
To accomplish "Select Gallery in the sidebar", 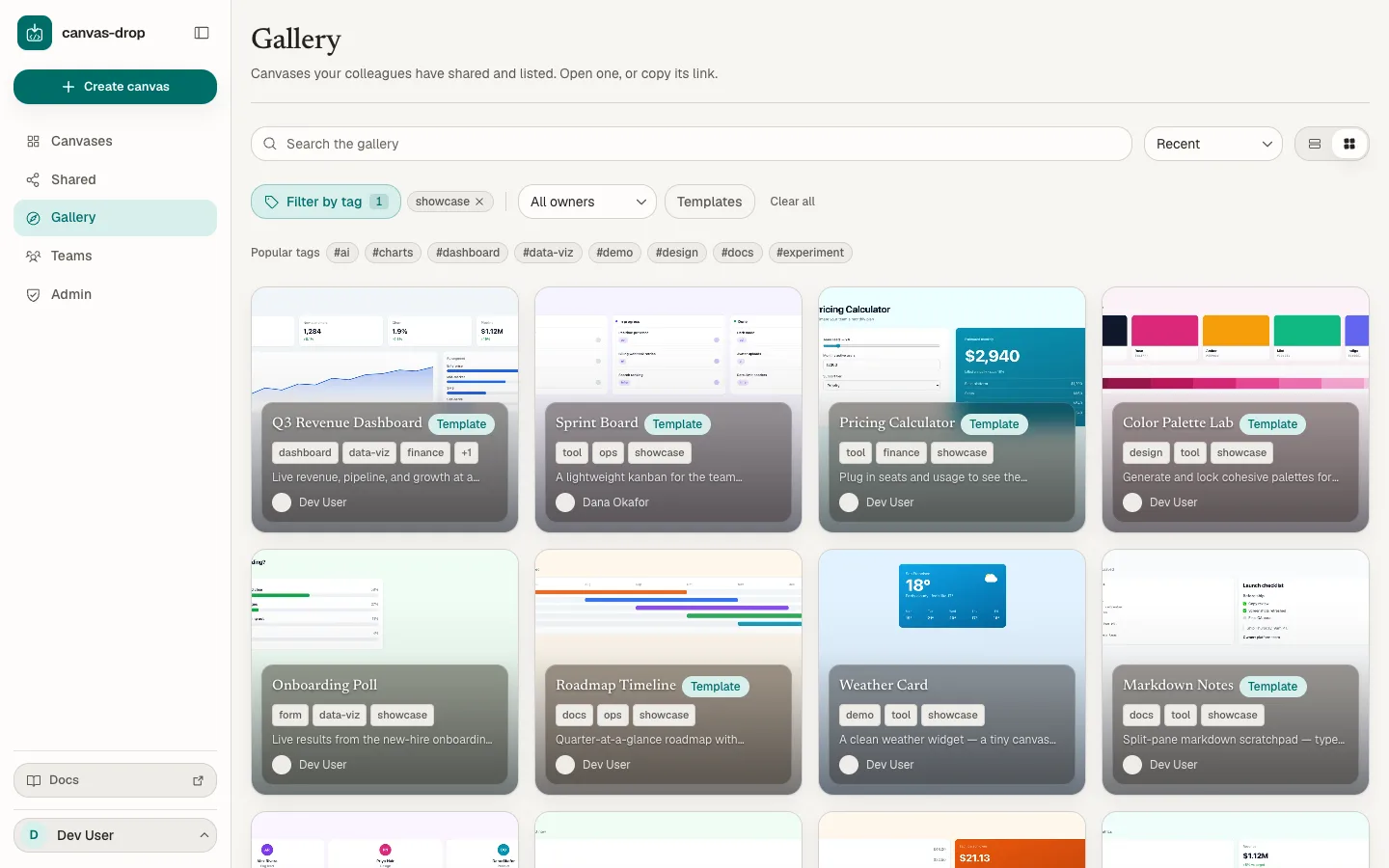I will tap(115, 218).
